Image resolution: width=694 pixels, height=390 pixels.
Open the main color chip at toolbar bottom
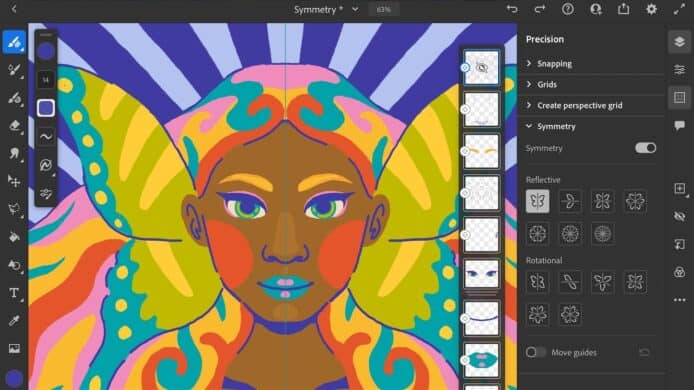[x=14, y=379]
